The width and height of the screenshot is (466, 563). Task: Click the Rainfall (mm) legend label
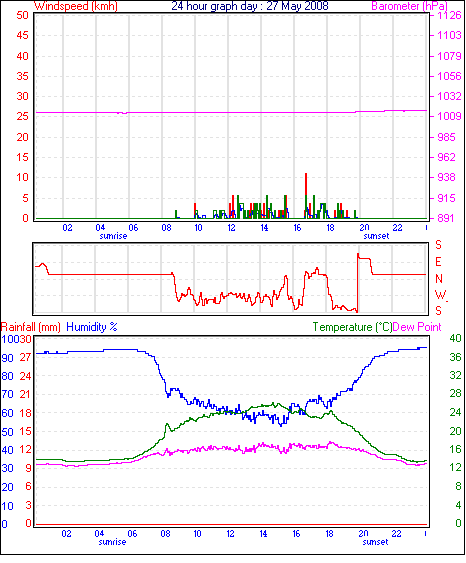click(31, 327)
